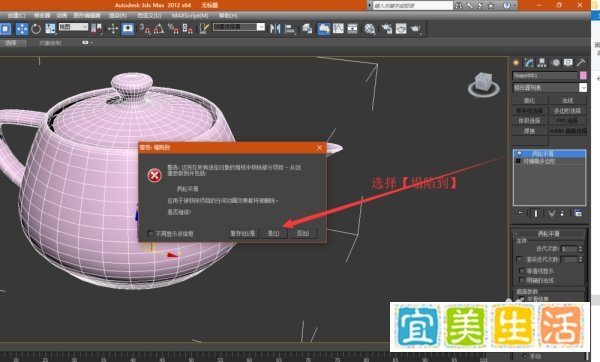Switch to the Display command panel tab

(x=568, y=63)
